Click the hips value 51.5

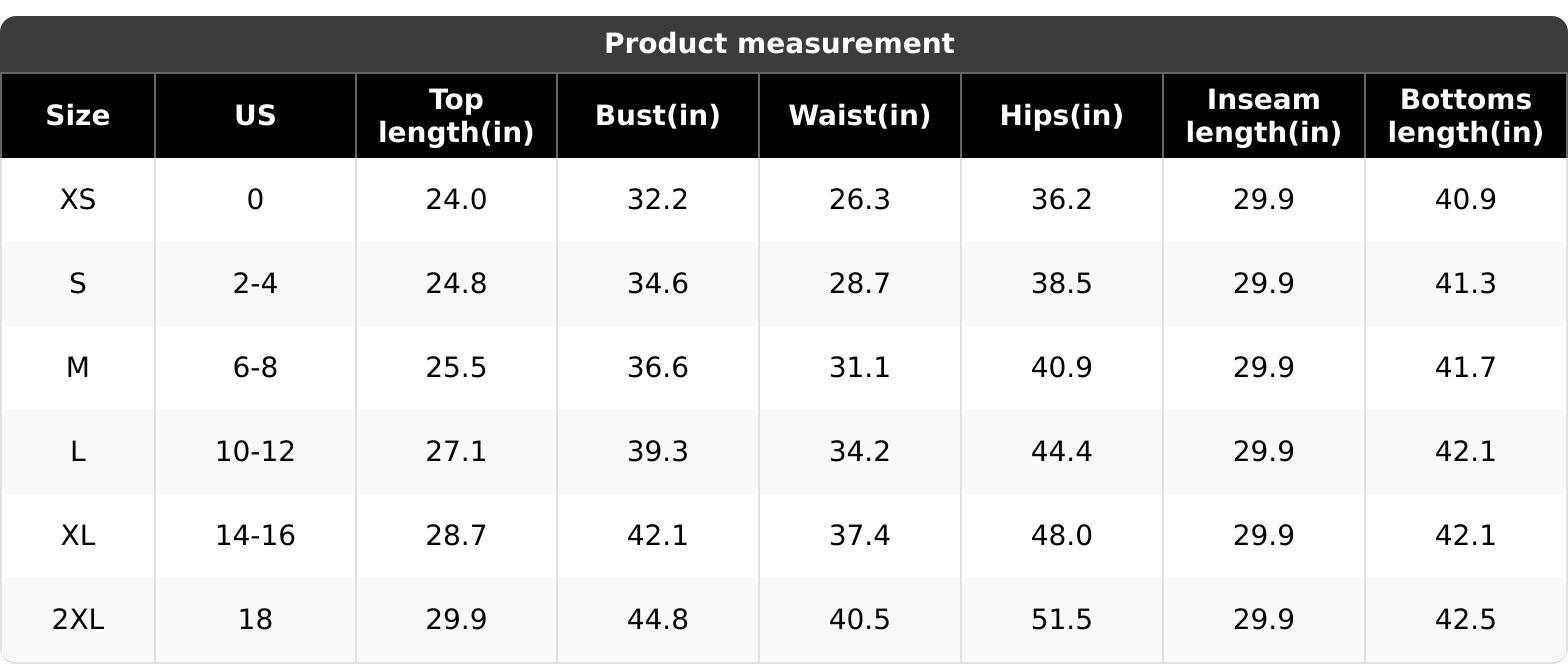[x=1061, y=620]
